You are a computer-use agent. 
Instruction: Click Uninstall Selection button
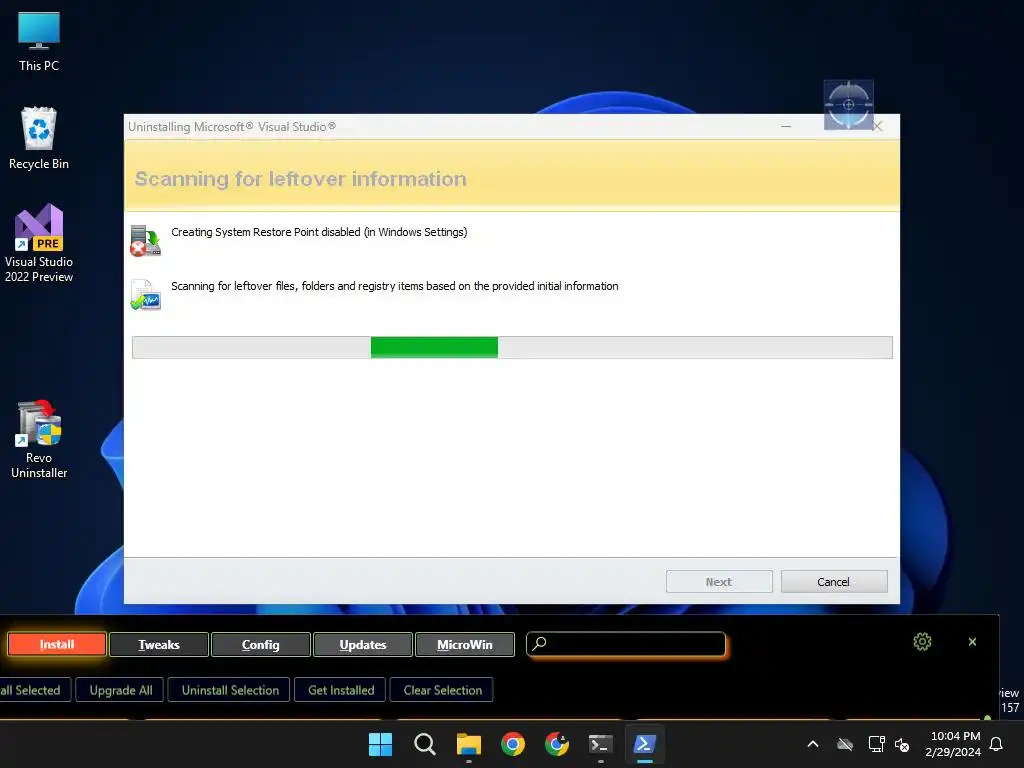[230, 690]
